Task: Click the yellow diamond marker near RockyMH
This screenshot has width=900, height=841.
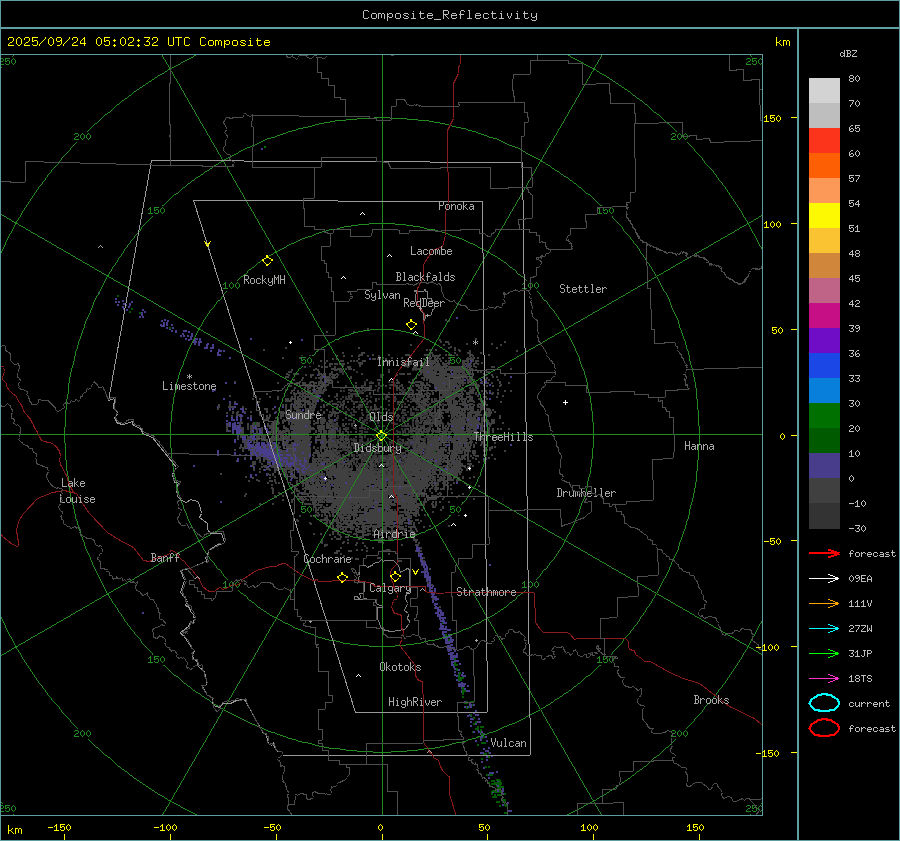Action: click(267, 260)
